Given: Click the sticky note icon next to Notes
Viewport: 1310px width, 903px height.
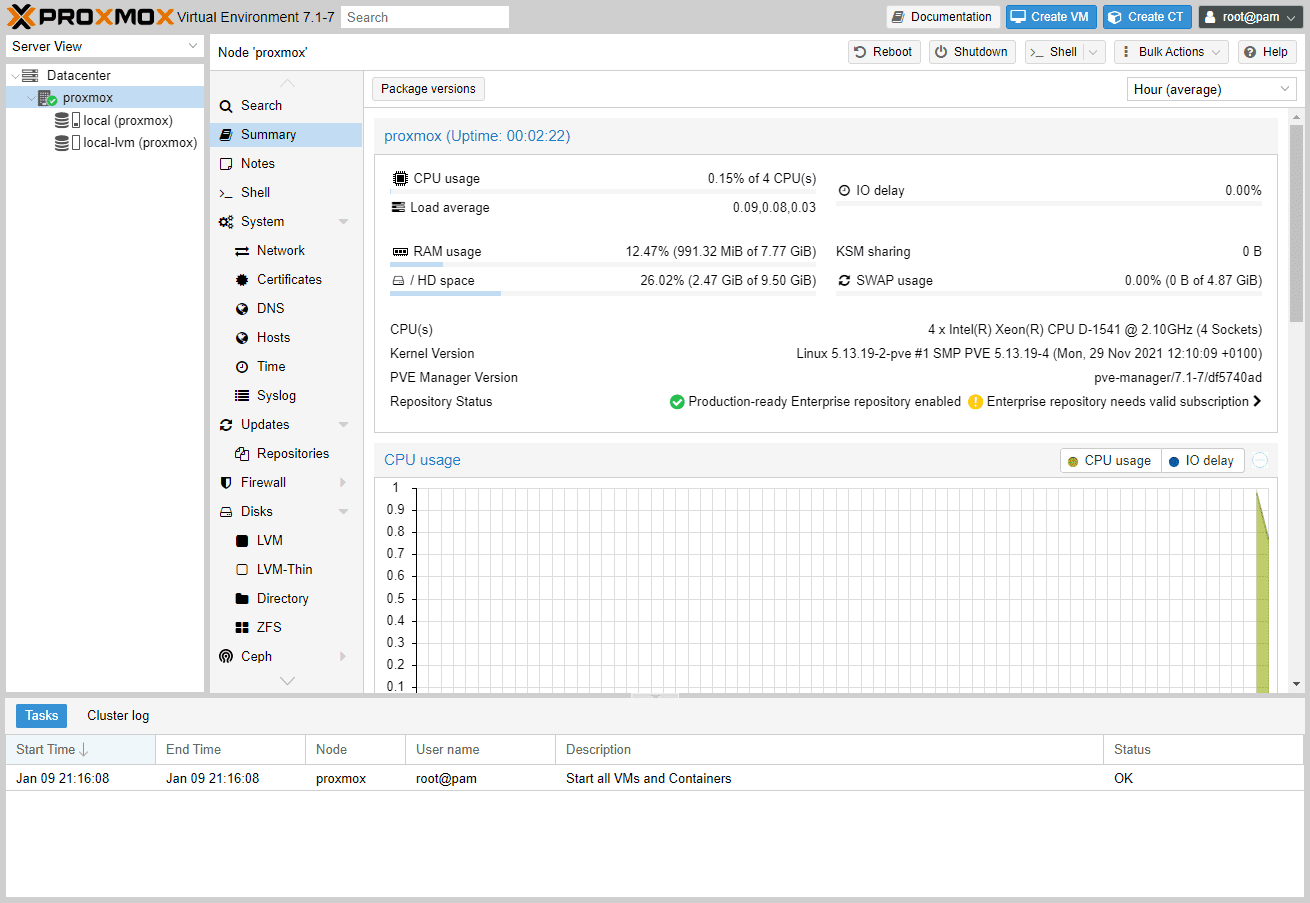Looking at the screenshot, I should [226, 164].
